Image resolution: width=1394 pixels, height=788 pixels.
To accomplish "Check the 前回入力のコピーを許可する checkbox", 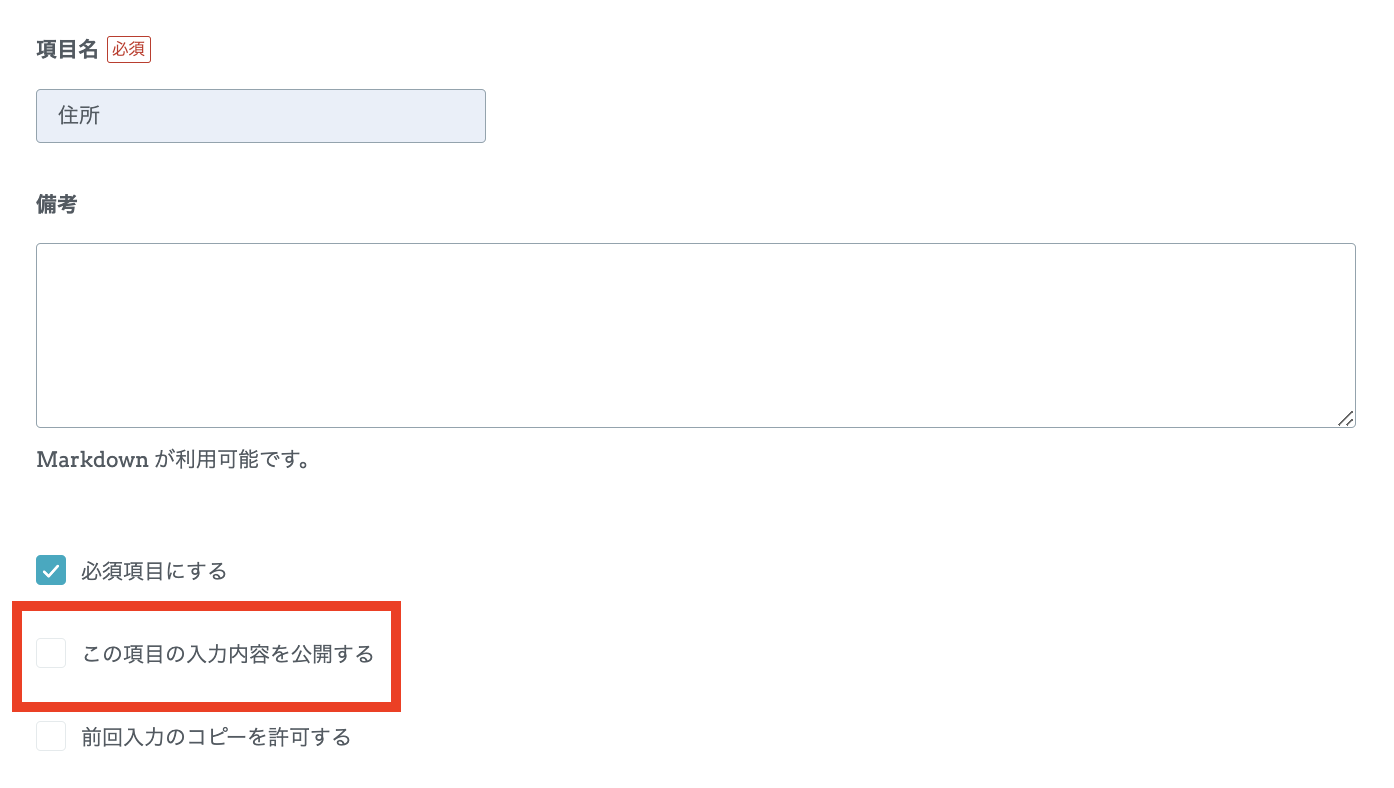I will pos(51,737).
